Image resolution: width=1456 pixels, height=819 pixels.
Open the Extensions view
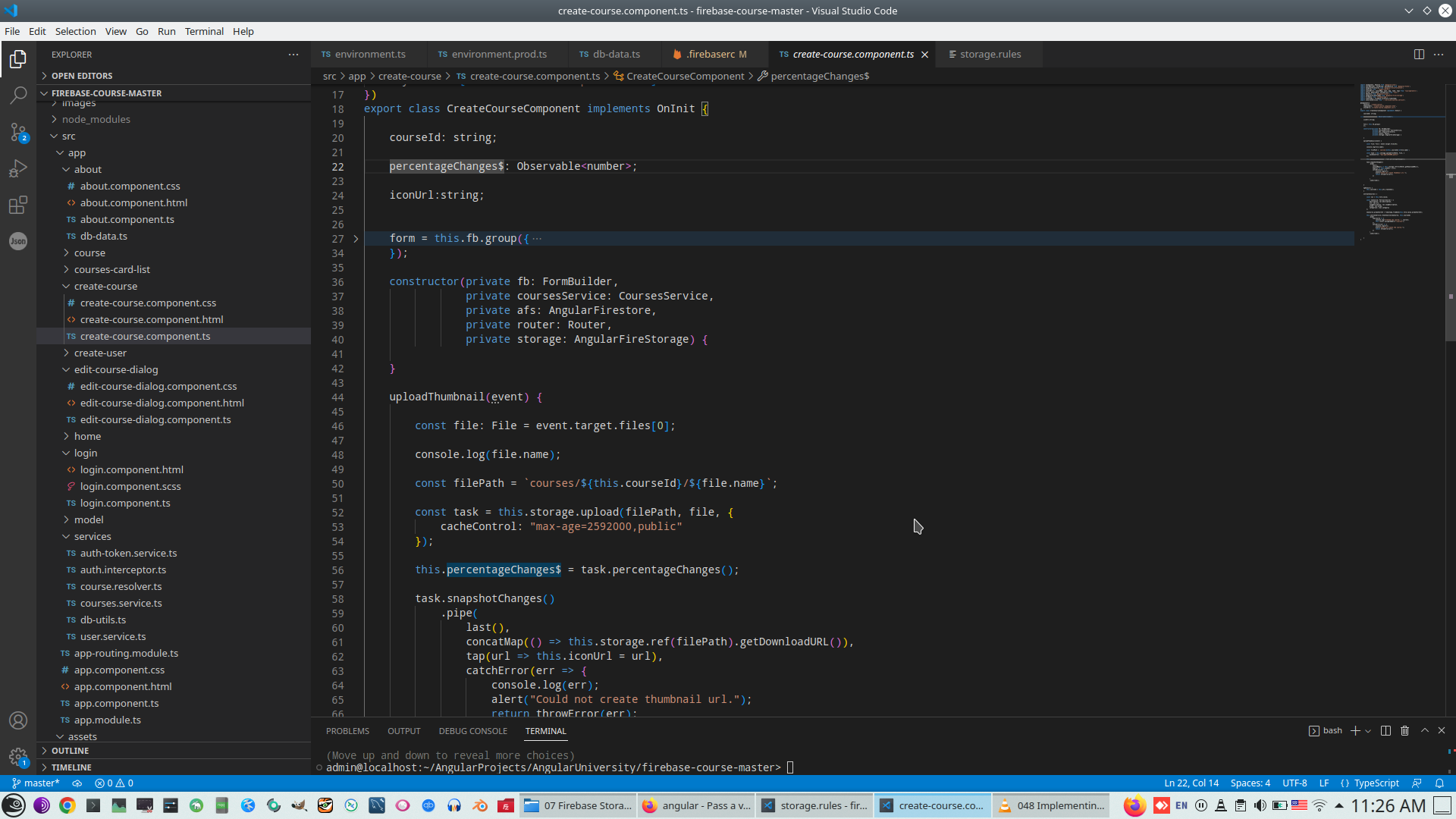[18, 205]
